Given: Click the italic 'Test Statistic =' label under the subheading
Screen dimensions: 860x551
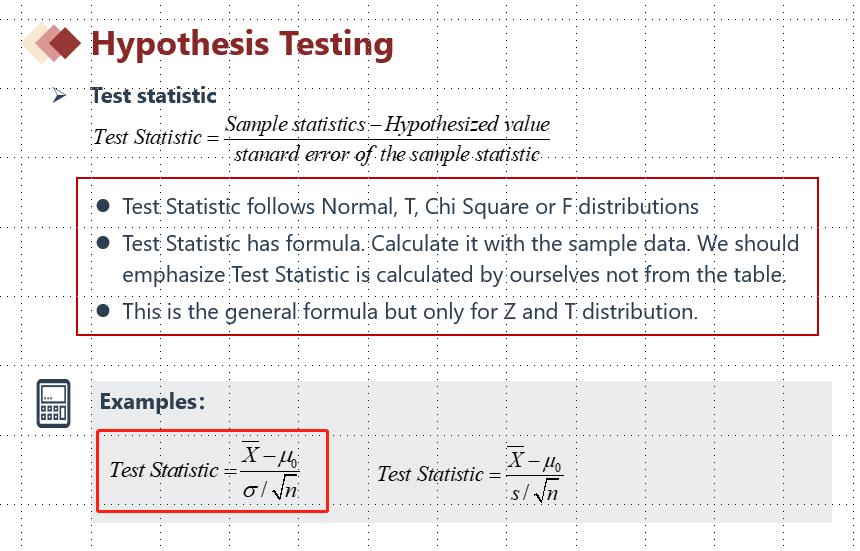Looking at the screenshot, I should click(x=155, y=138).
